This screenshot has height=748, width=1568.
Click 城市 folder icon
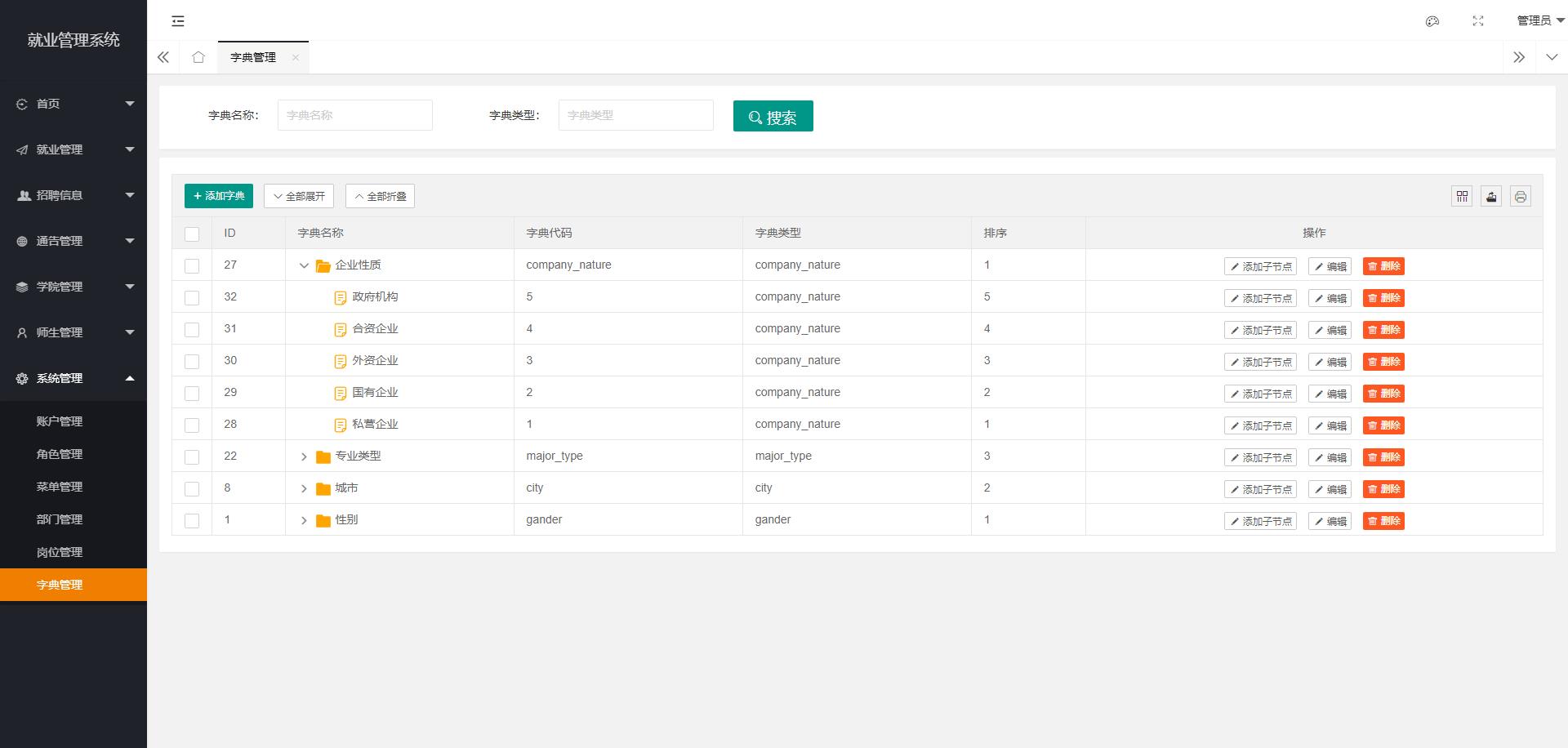(323, 488)
